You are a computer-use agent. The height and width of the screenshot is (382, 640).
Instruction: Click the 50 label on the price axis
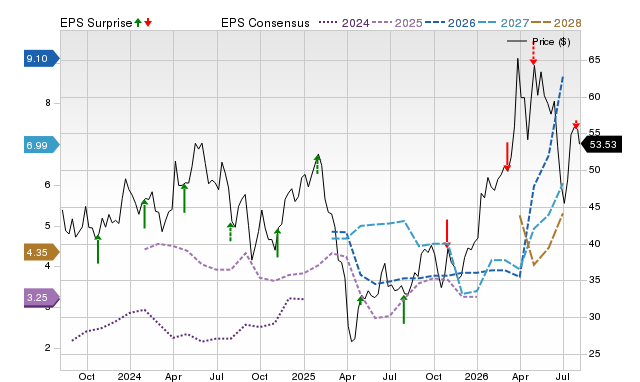594,169
